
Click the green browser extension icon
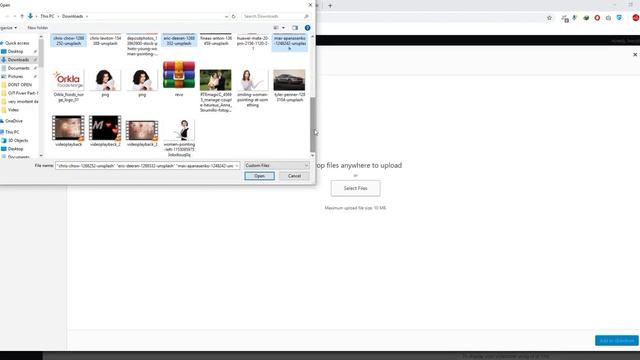(x=586, y=18)
